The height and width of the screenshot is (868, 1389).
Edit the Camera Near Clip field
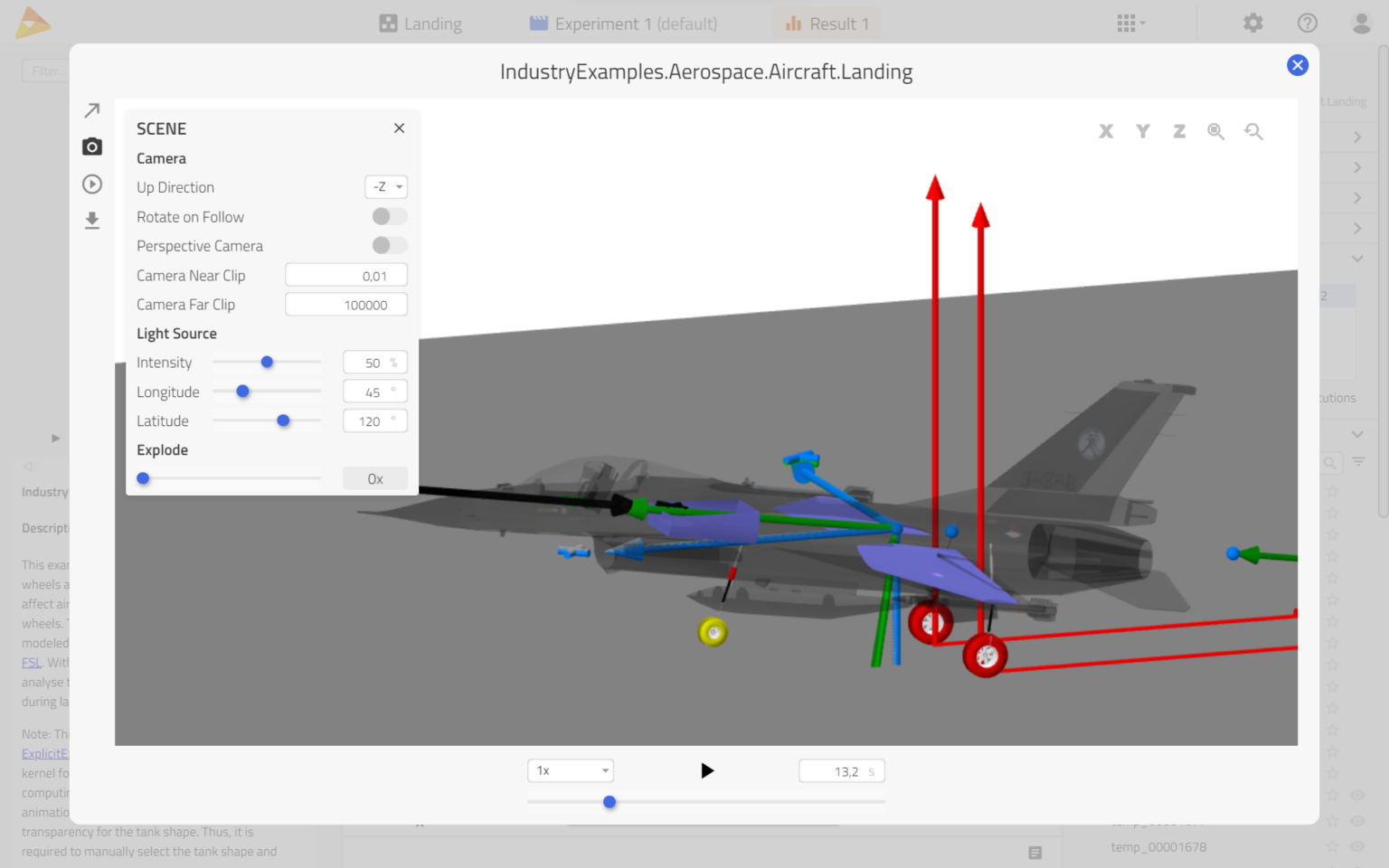(346, 275)
